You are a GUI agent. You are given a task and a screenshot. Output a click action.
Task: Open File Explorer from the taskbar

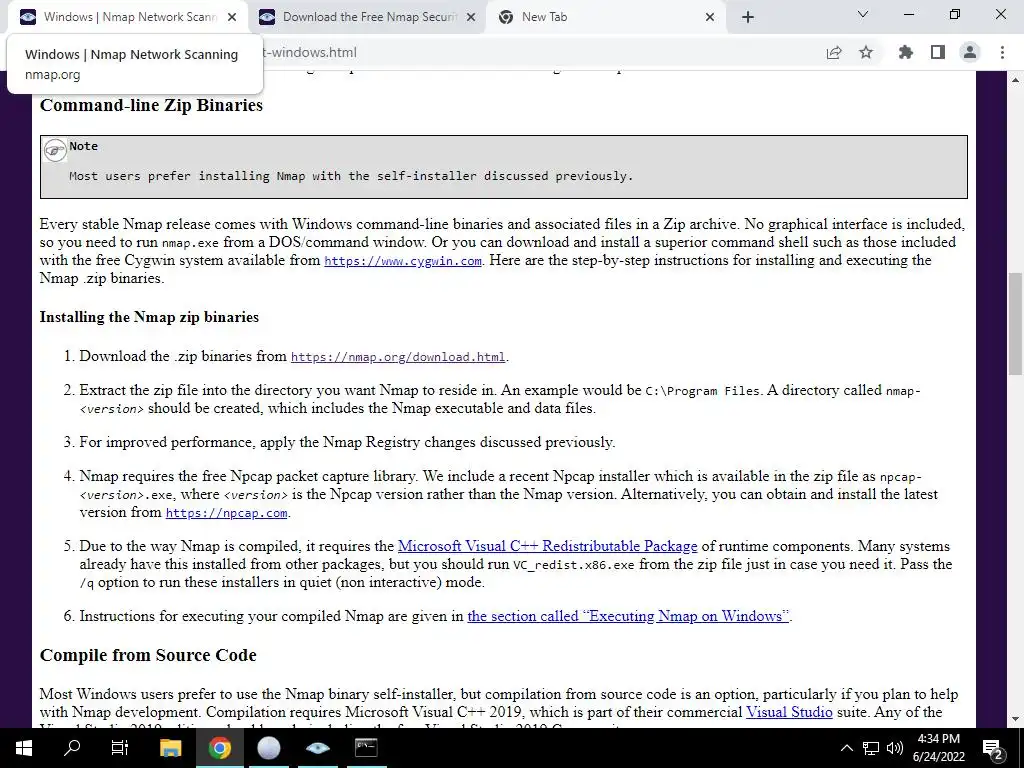point(170,748)
